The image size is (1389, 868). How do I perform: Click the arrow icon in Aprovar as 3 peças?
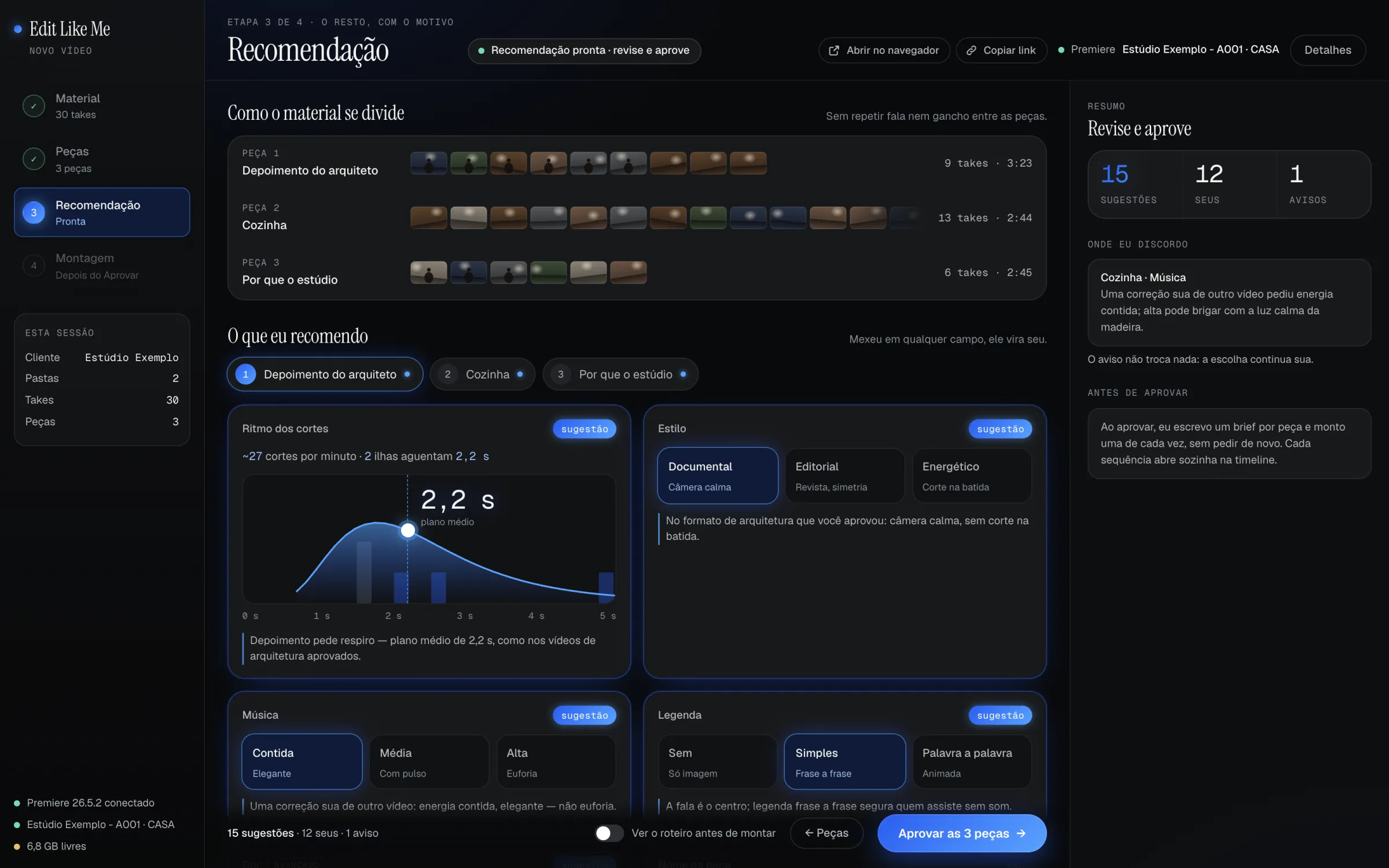click(x=1021, y=833)
